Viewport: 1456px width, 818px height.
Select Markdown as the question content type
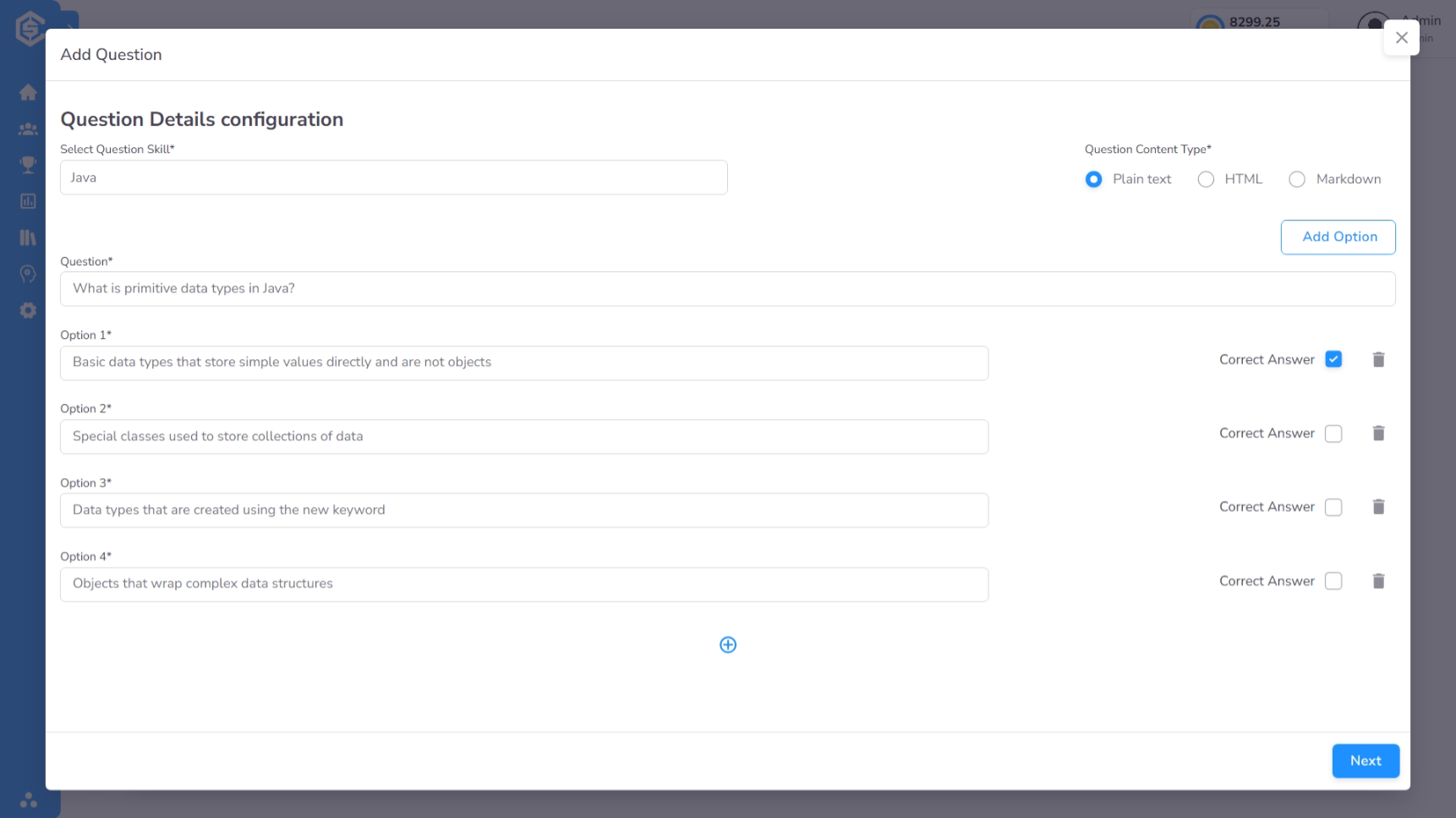(x=1296, y=179)
